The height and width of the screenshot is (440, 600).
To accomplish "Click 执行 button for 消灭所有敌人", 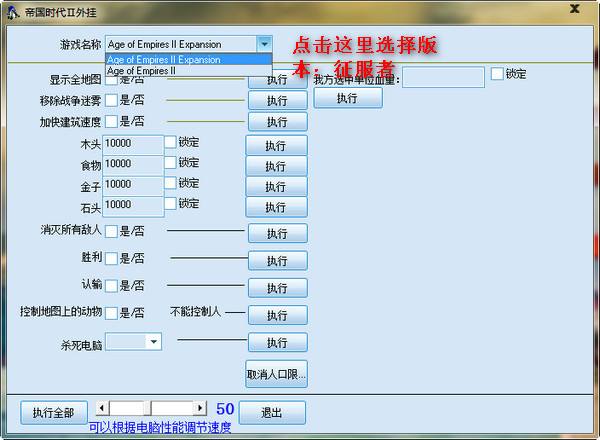I will coord(277,233).
